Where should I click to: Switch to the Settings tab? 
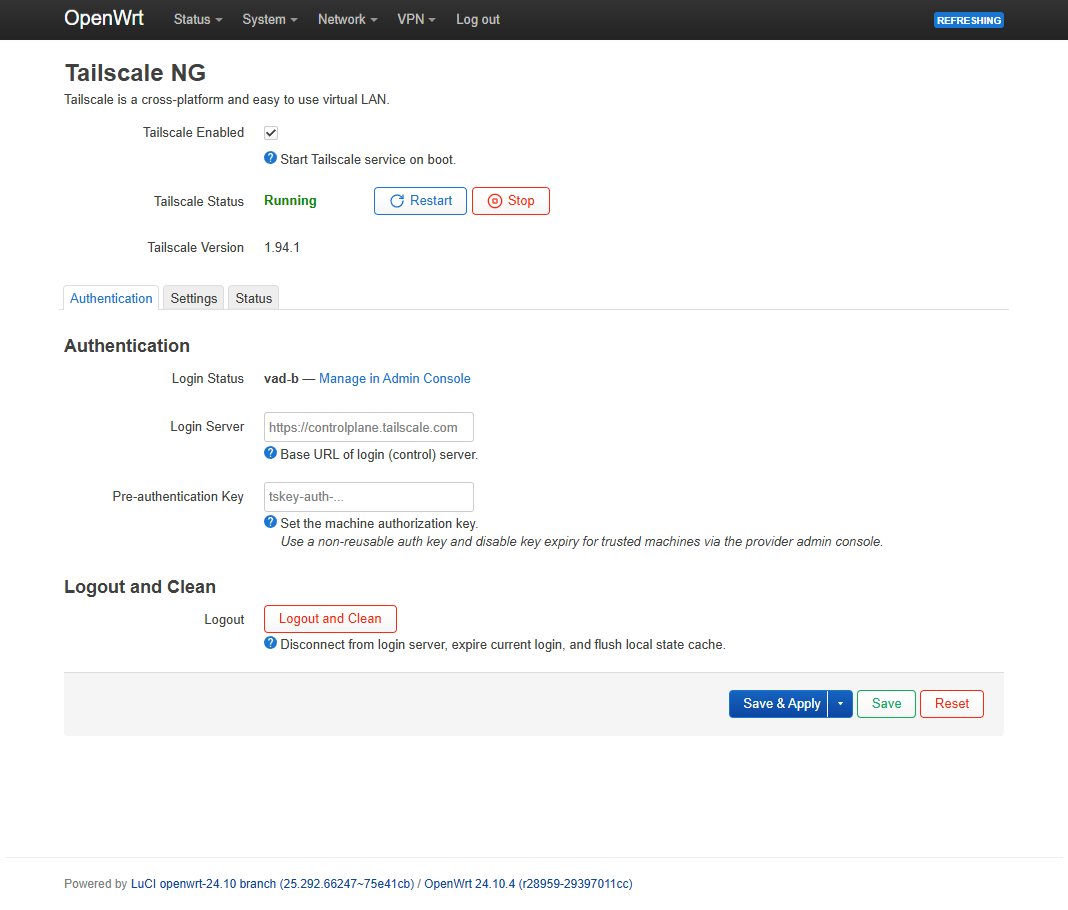193,298
